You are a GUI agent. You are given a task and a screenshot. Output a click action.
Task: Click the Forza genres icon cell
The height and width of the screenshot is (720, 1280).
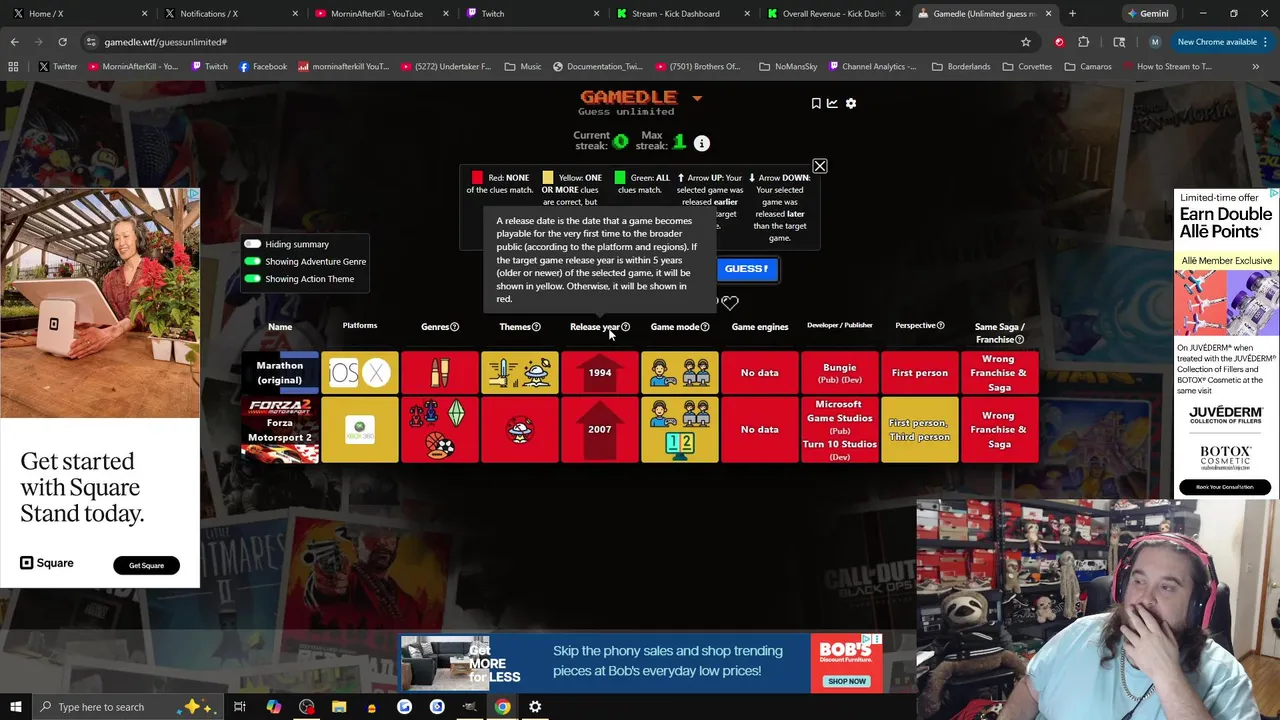tap(440, 430)
